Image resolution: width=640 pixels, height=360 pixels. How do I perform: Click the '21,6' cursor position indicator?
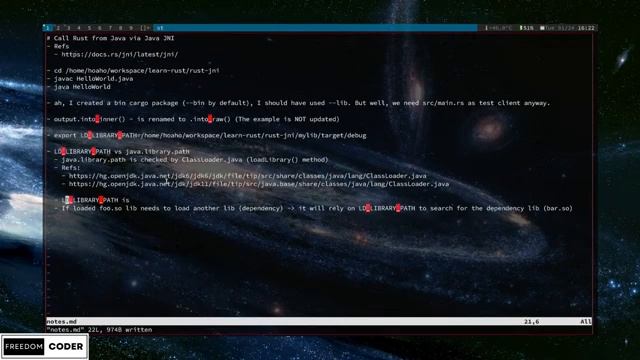tap(531, 321)
